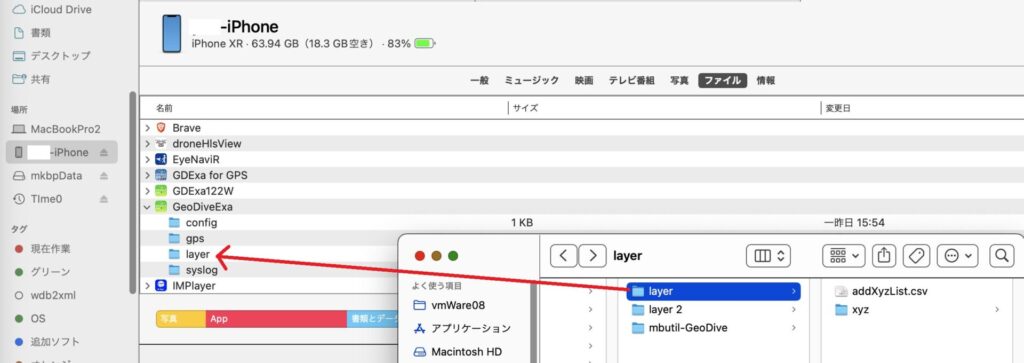Image resolution: width=1024 pixels, height=363 pixels.
Task: Click the syslog folder icon under GeoDiveExa
Action: coord(174,270)
